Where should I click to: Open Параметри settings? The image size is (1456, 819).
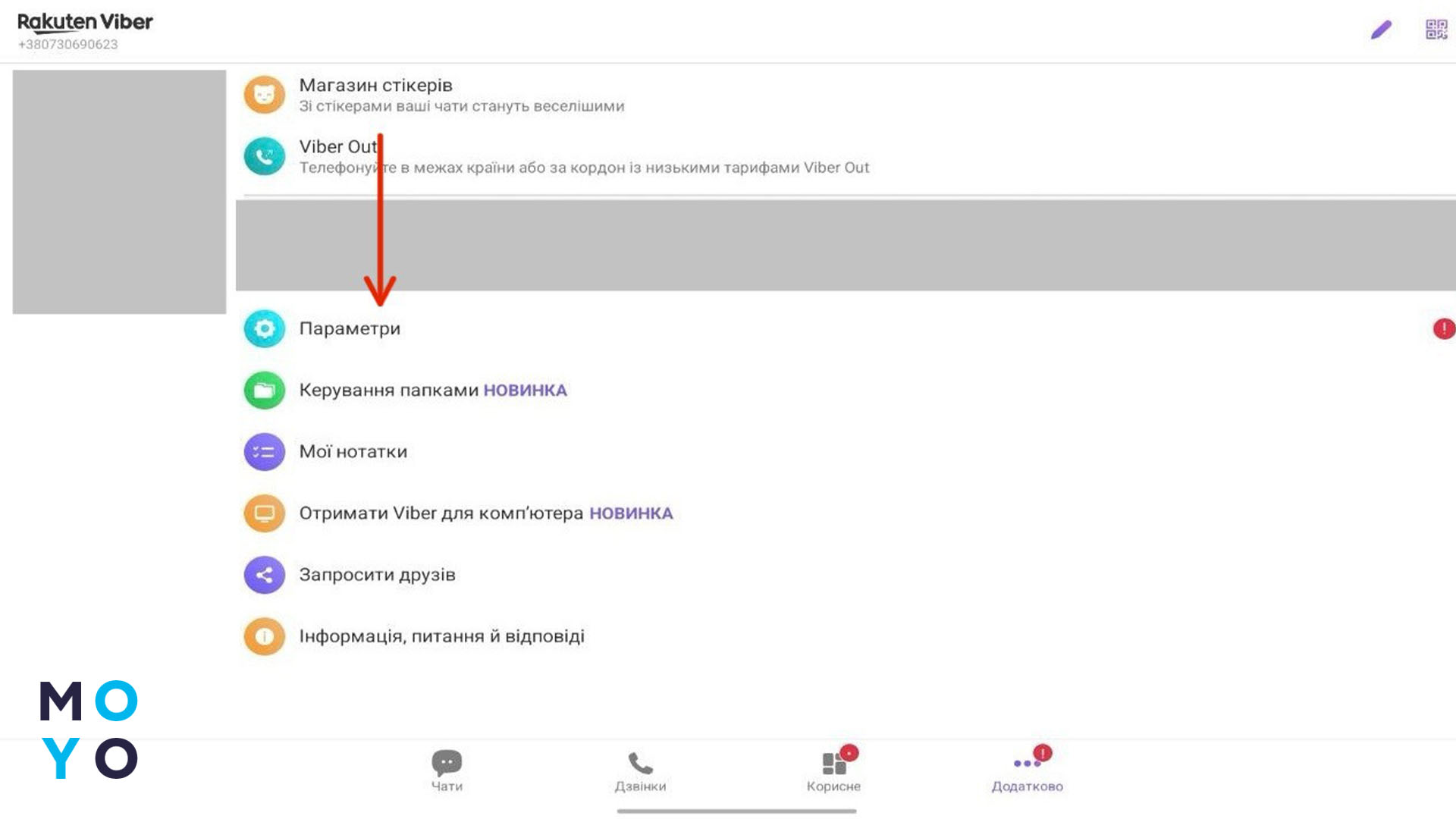[x=846, y=328]
